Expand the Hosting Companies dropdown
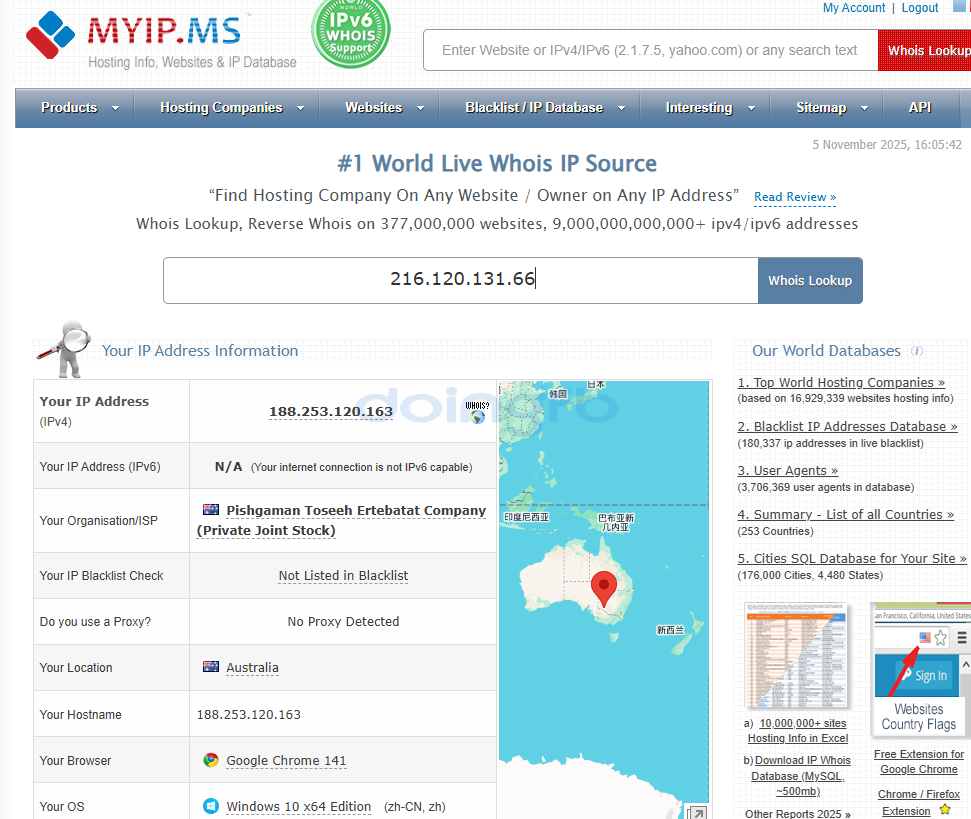 [232, 108]
